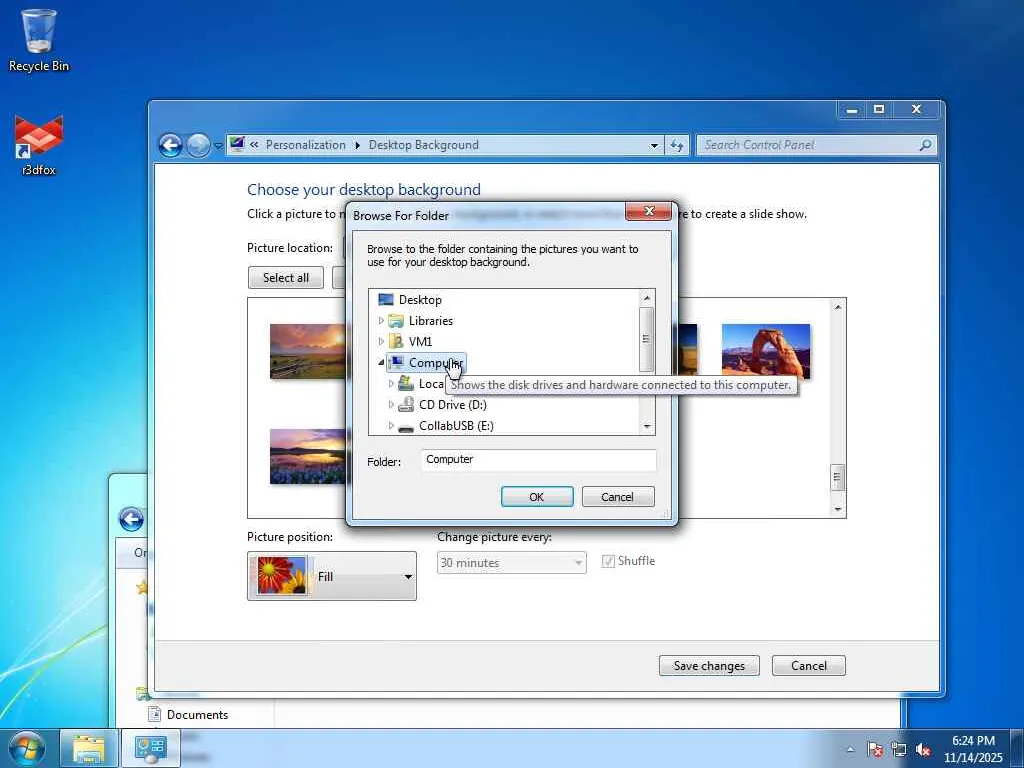This screenshot has width=1024, height=768.
Task: Click the wallpaper list scroll down arrow
Action: (838, 509)
